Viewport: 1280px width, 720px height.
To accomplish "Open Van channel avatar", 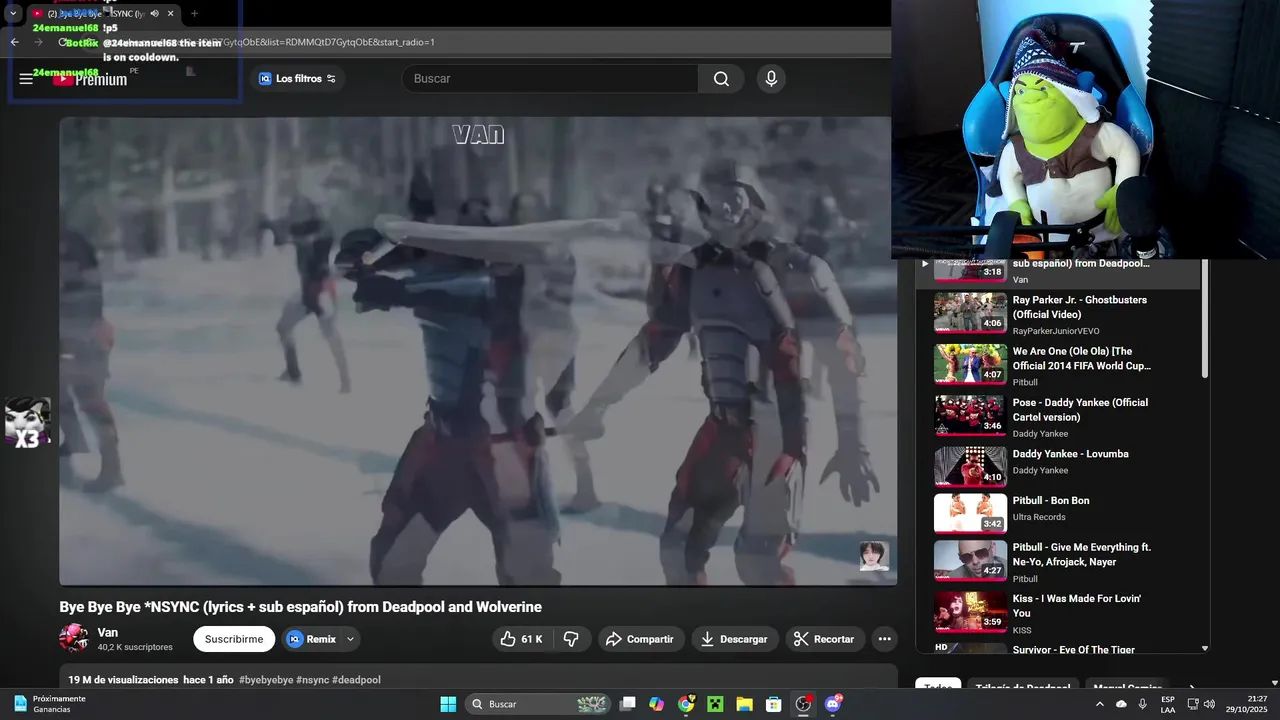I will coord(73,638).
